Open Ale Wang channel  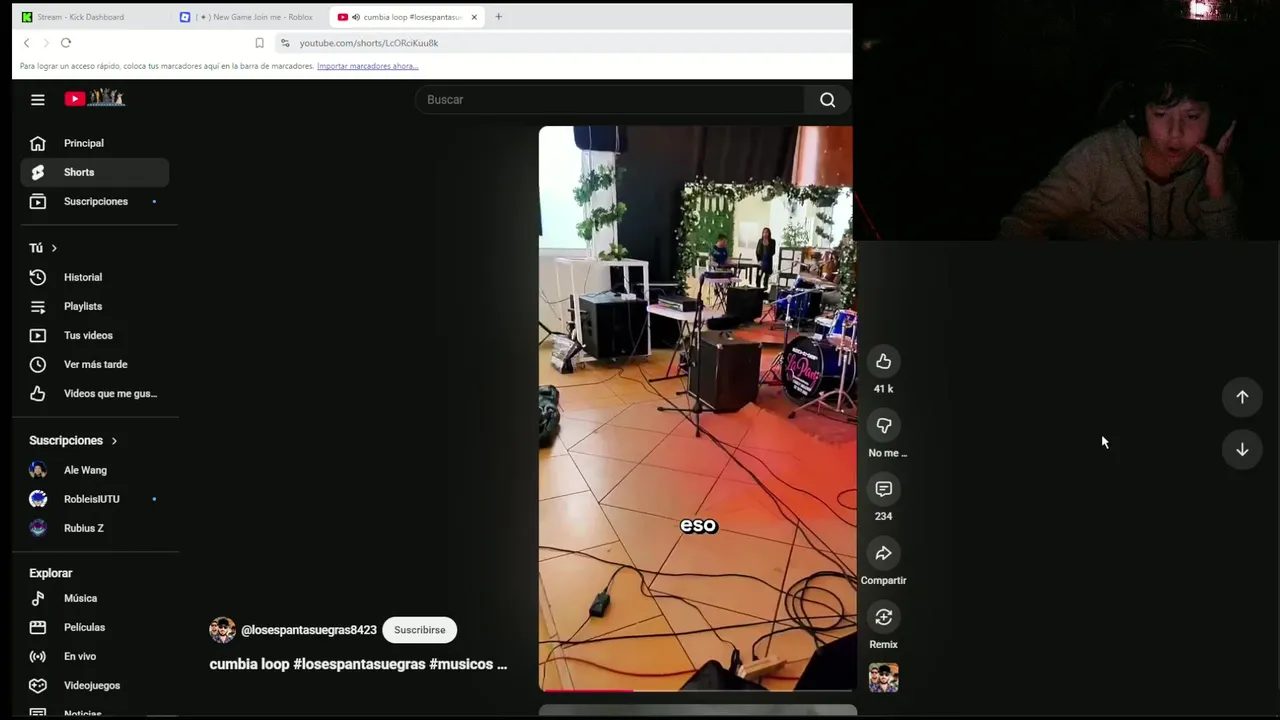[95, 470]
